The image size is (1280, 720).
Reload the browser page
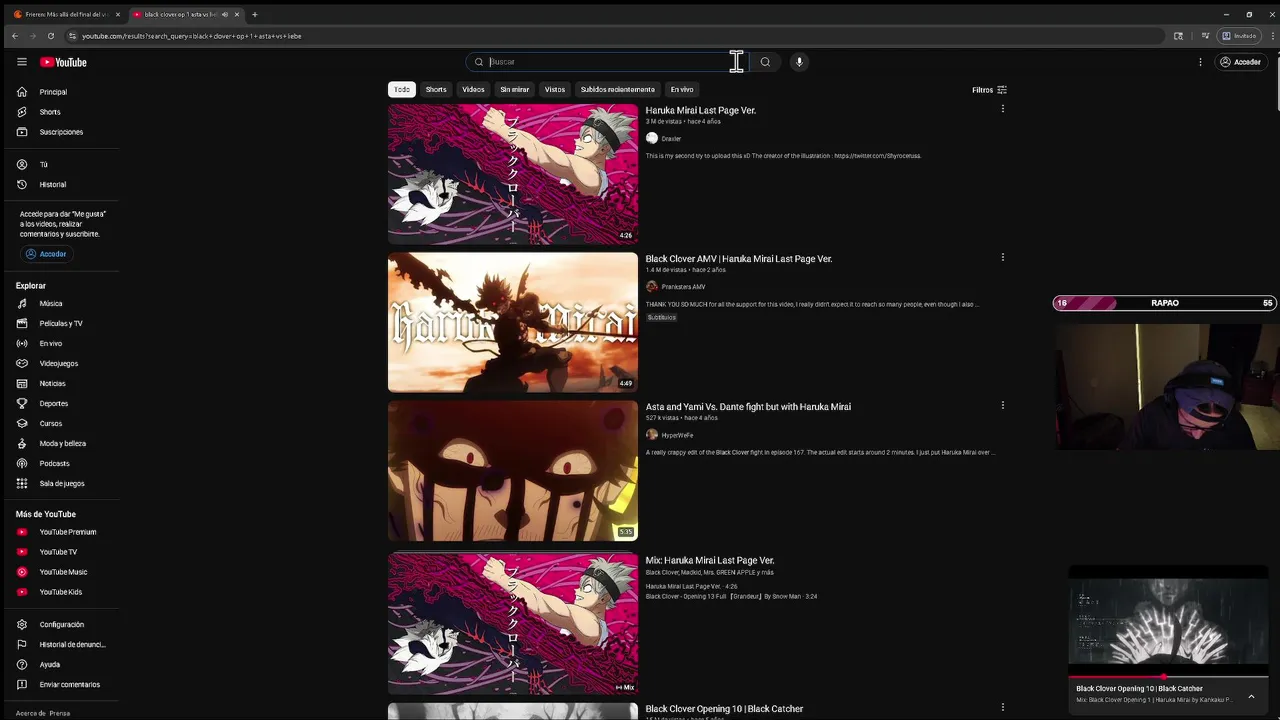[51, 36]
